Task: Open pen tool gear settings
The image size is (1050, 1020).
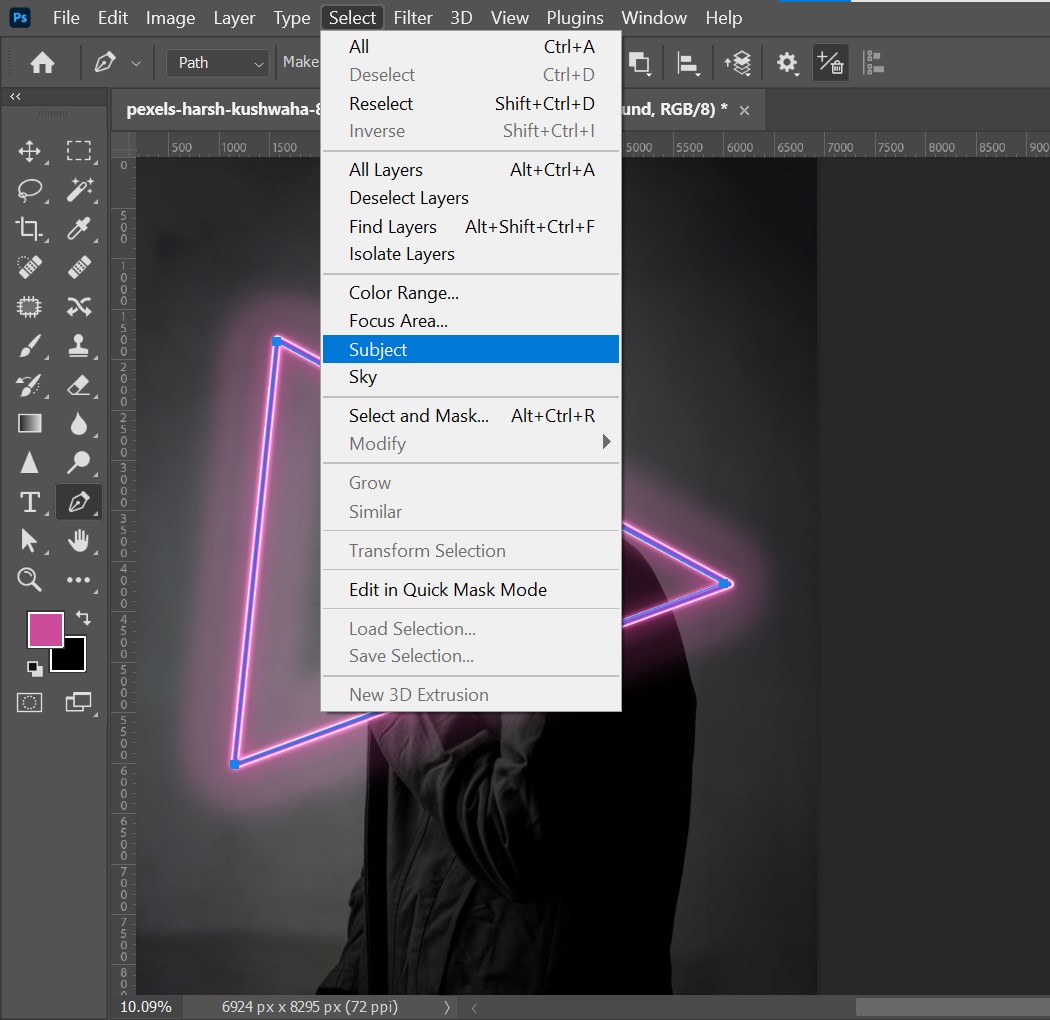Action: pos(787,64)
